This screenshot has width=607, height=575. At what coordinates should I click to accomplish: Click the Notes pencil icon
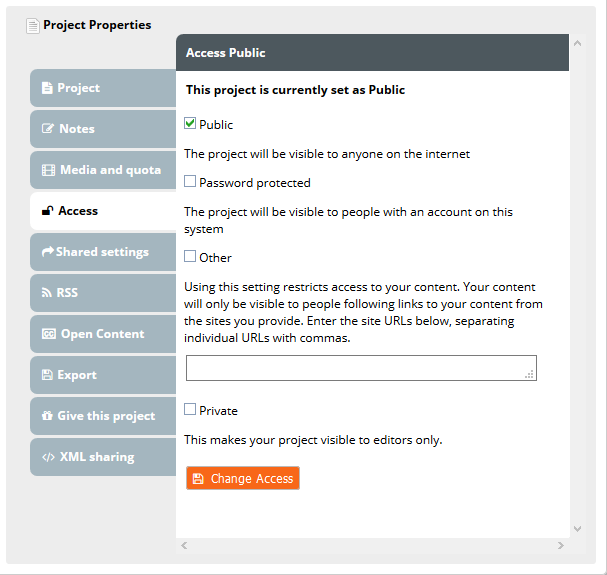pyautogui.click(x=47, y=129)
